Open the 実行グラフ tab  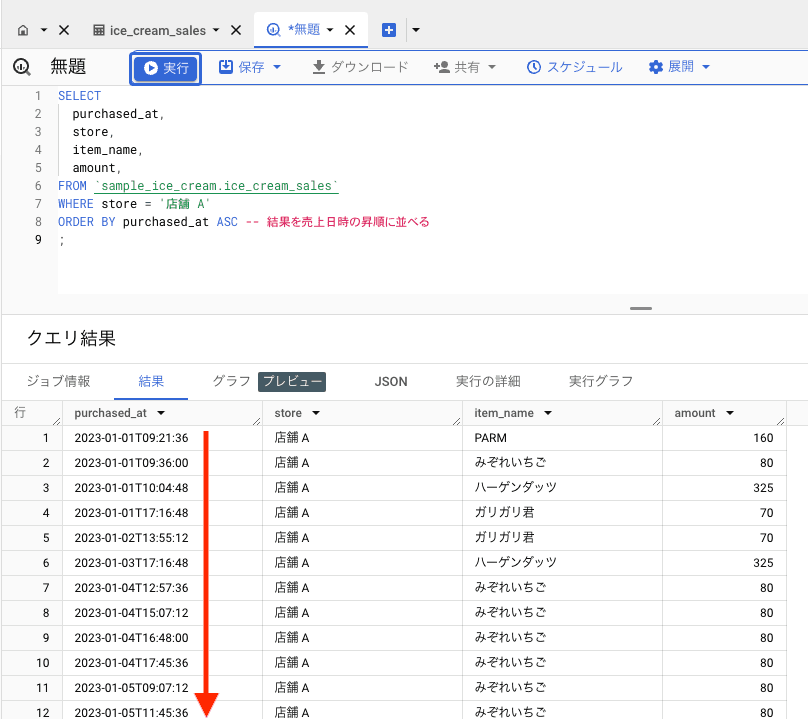coord(600,381)
